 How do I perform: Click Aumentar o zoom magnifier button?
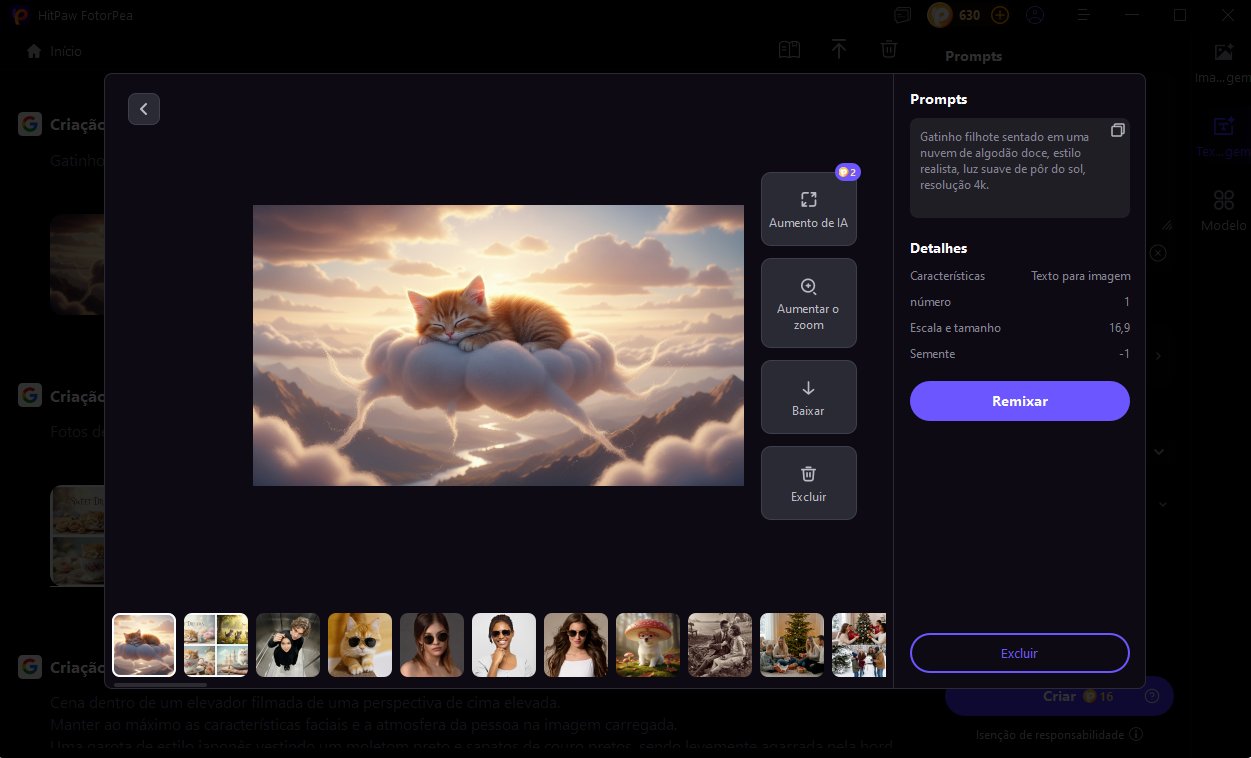coord(808,303)
